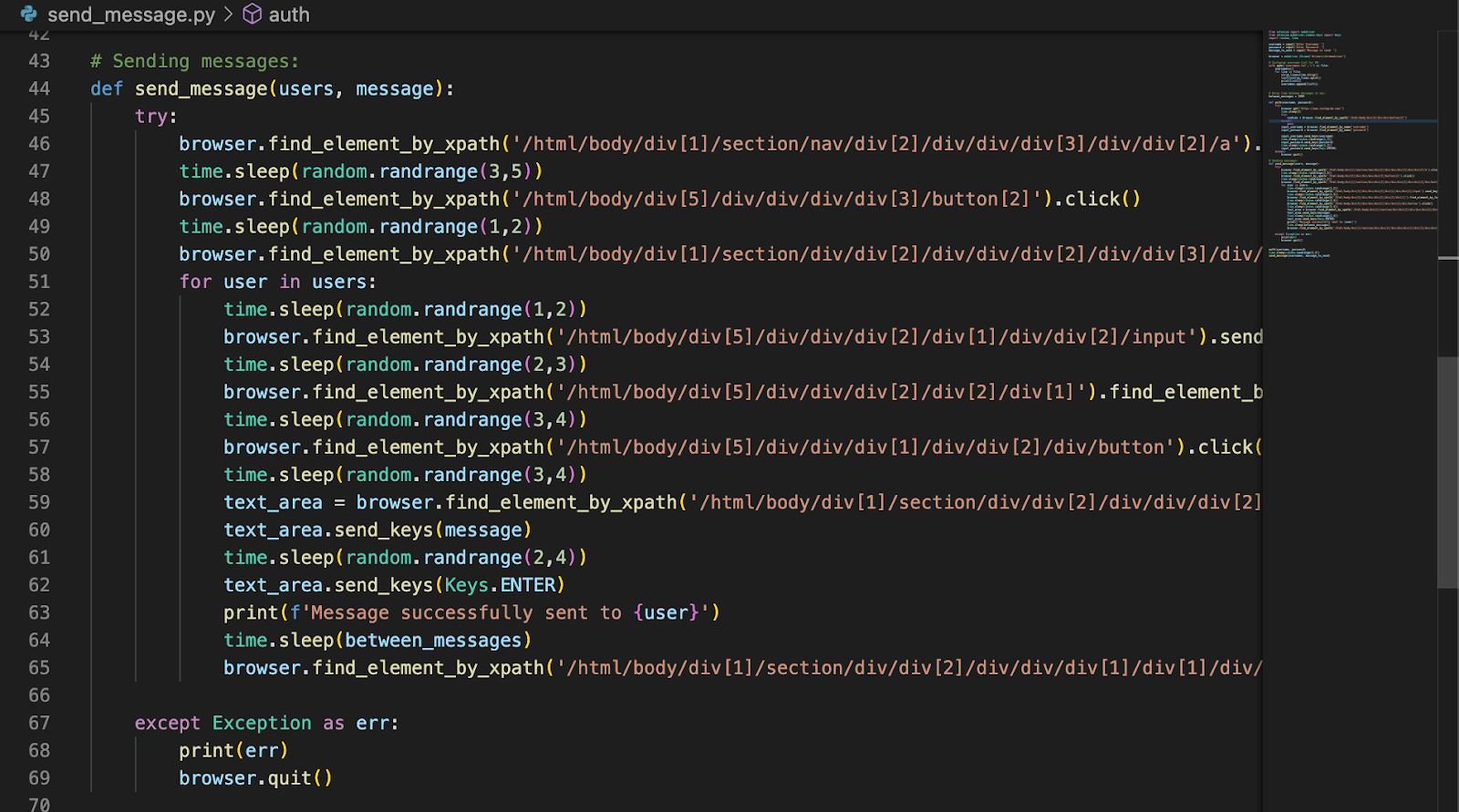Click the vertical scrollbar thumb of the editor

tap(1448, 472)
